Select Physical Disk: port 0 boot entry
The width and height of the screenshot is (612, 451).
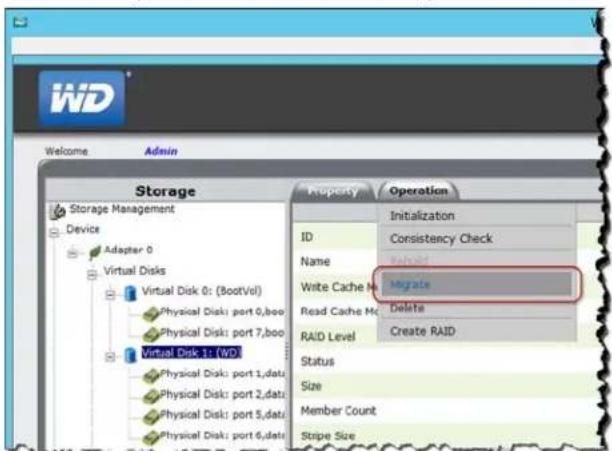click(x=222, y=312)
